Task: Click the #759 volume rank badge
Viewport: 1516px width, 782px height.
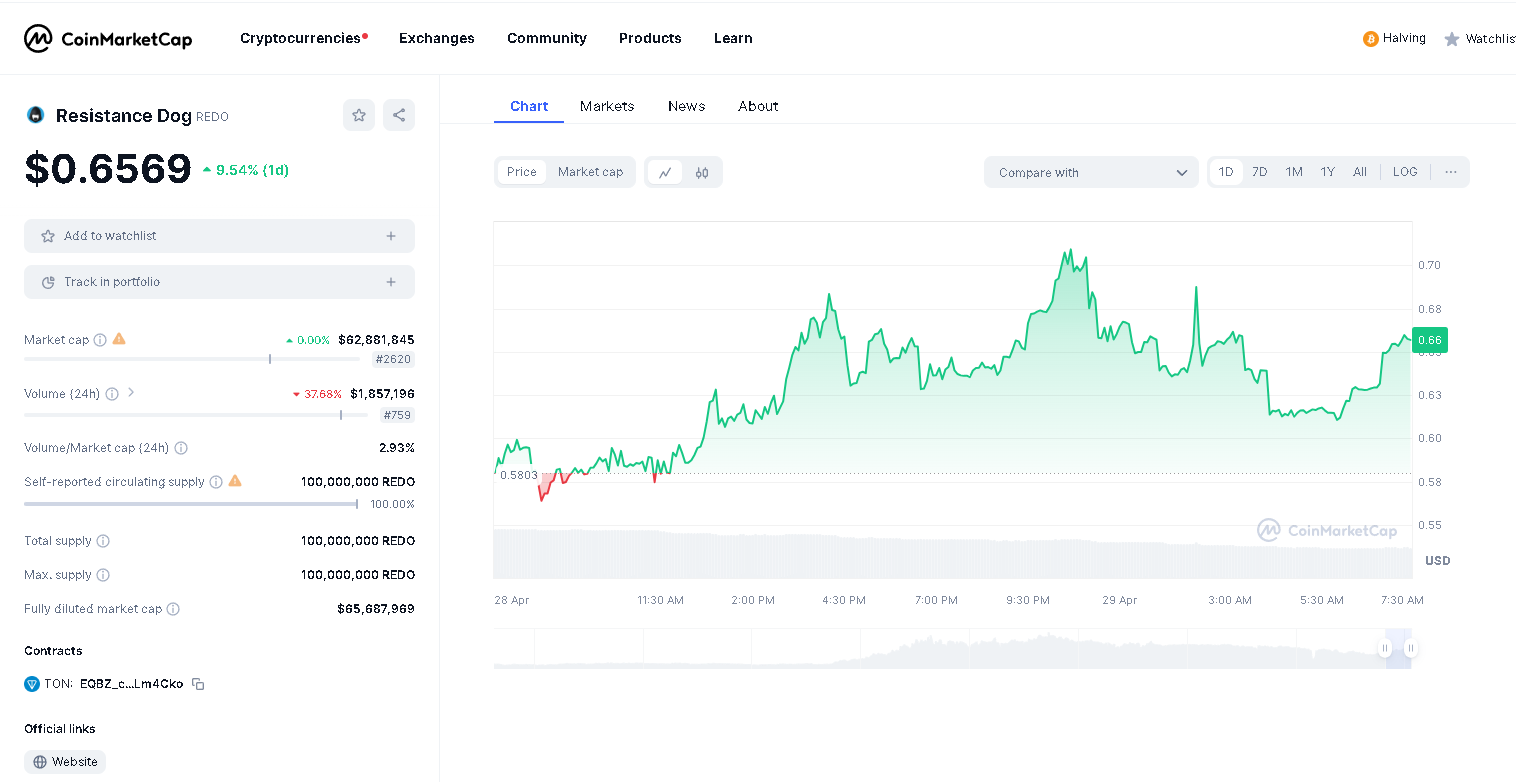Action: click(397, 415)
